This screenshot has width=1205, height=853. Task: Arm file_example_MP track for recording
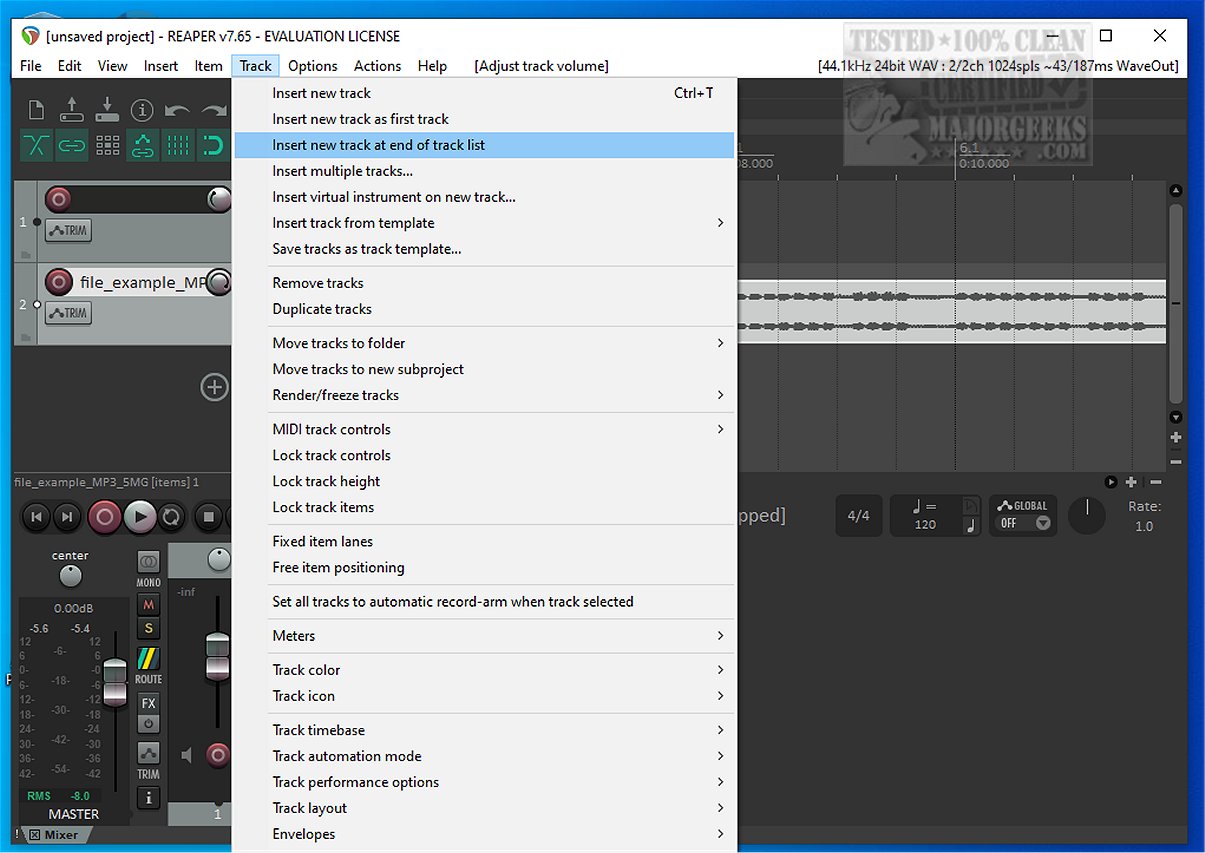pyautogui.click(x=59, y=282)
